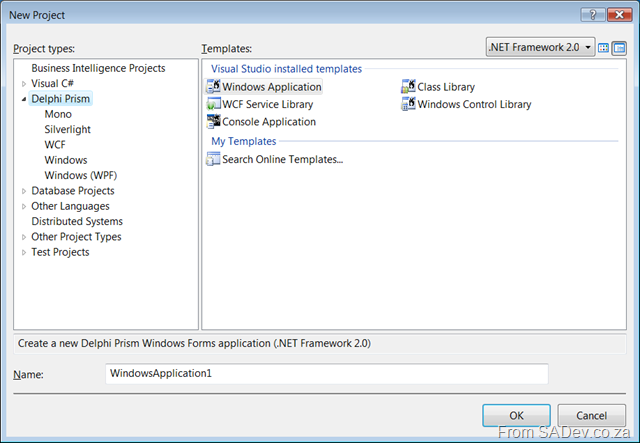Viewport: 640px width, 443px height.
Task: Click the Name input field
Action: (327, 374)
